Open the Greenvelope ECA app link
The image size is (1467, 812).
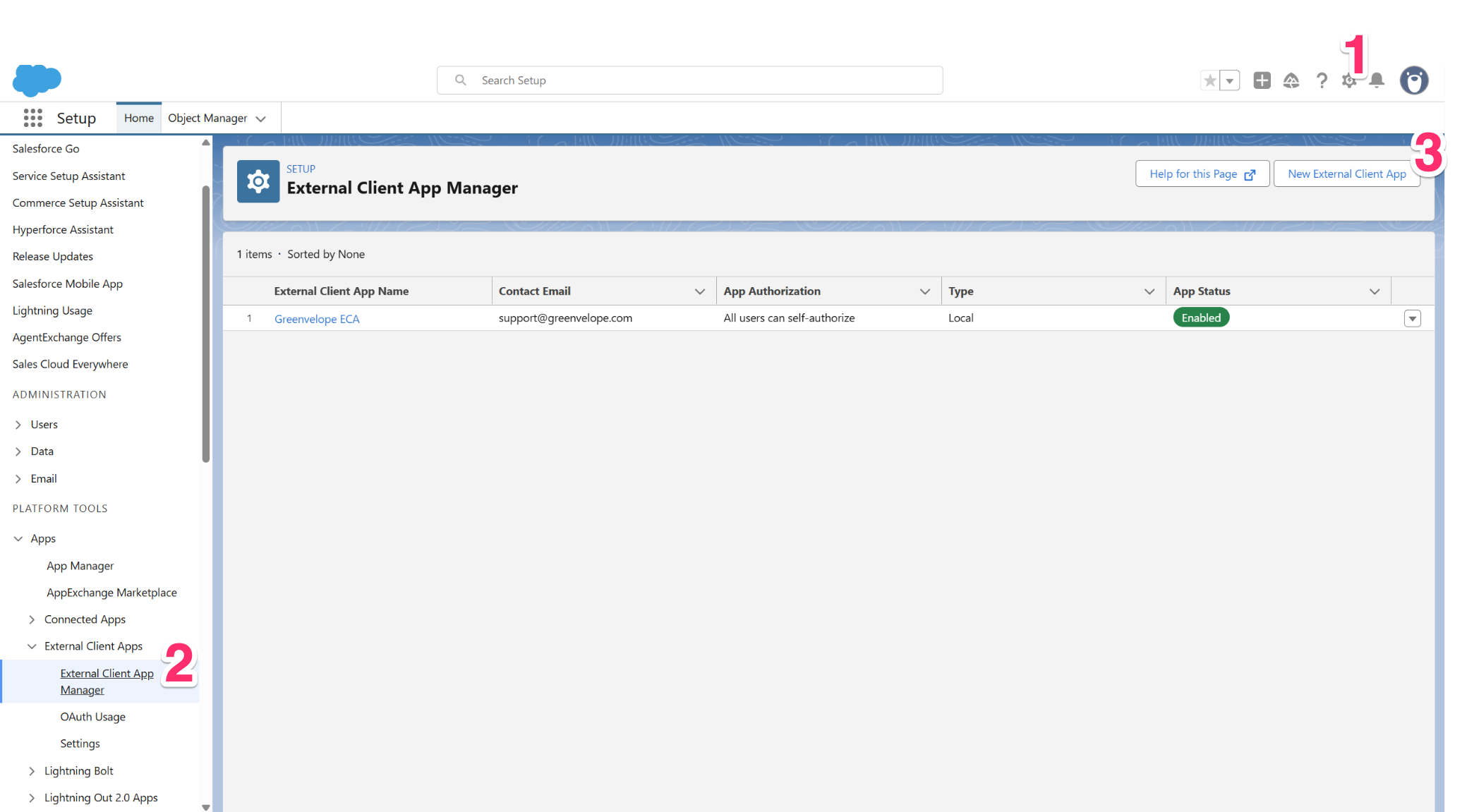click(317, 319)
